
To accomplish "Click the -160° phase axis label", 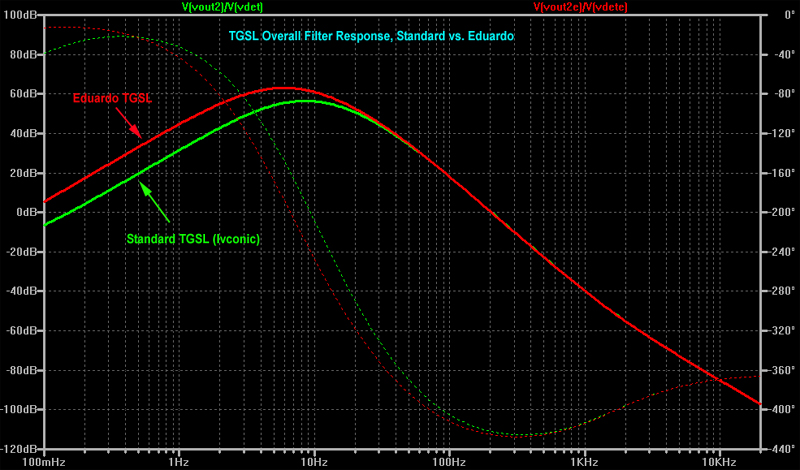I will 781,173.
